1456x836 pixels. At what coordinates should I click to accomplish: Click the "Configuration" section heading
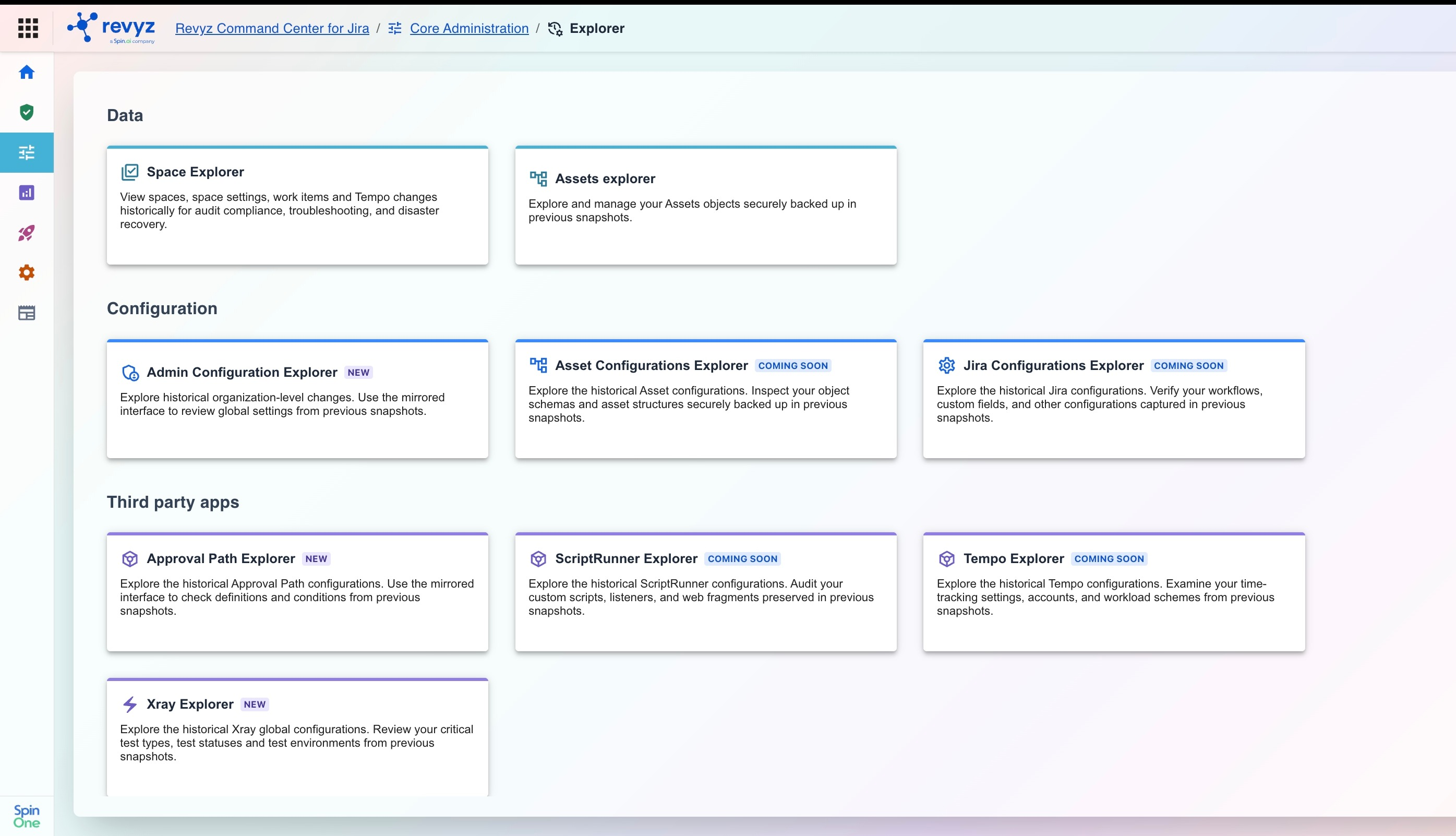(x=162, y=308)
